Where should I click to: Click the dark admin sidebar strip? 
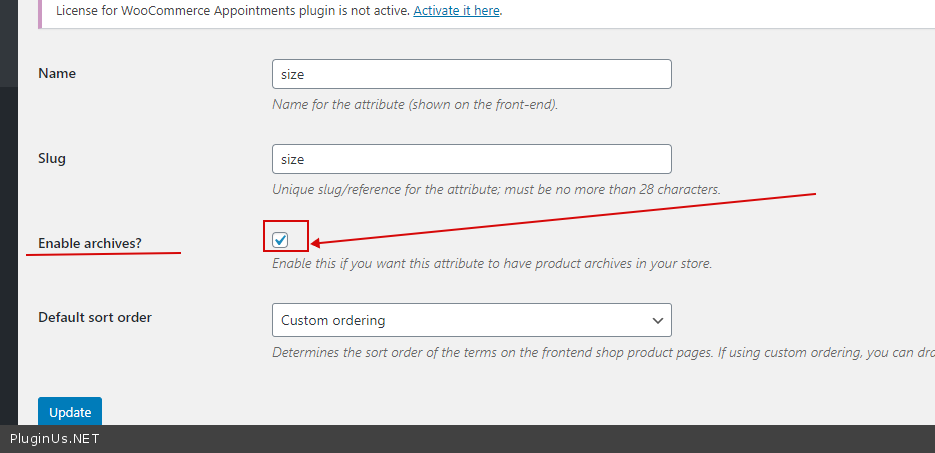(x=8, y=250)
